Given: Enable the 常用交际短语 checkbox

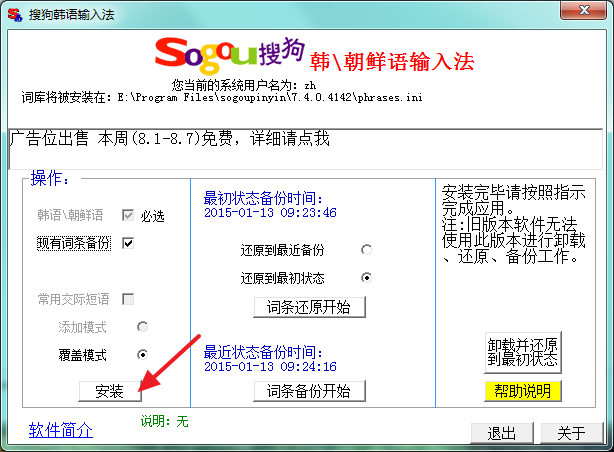Looking at the screenshot, I should click(128, 299).
